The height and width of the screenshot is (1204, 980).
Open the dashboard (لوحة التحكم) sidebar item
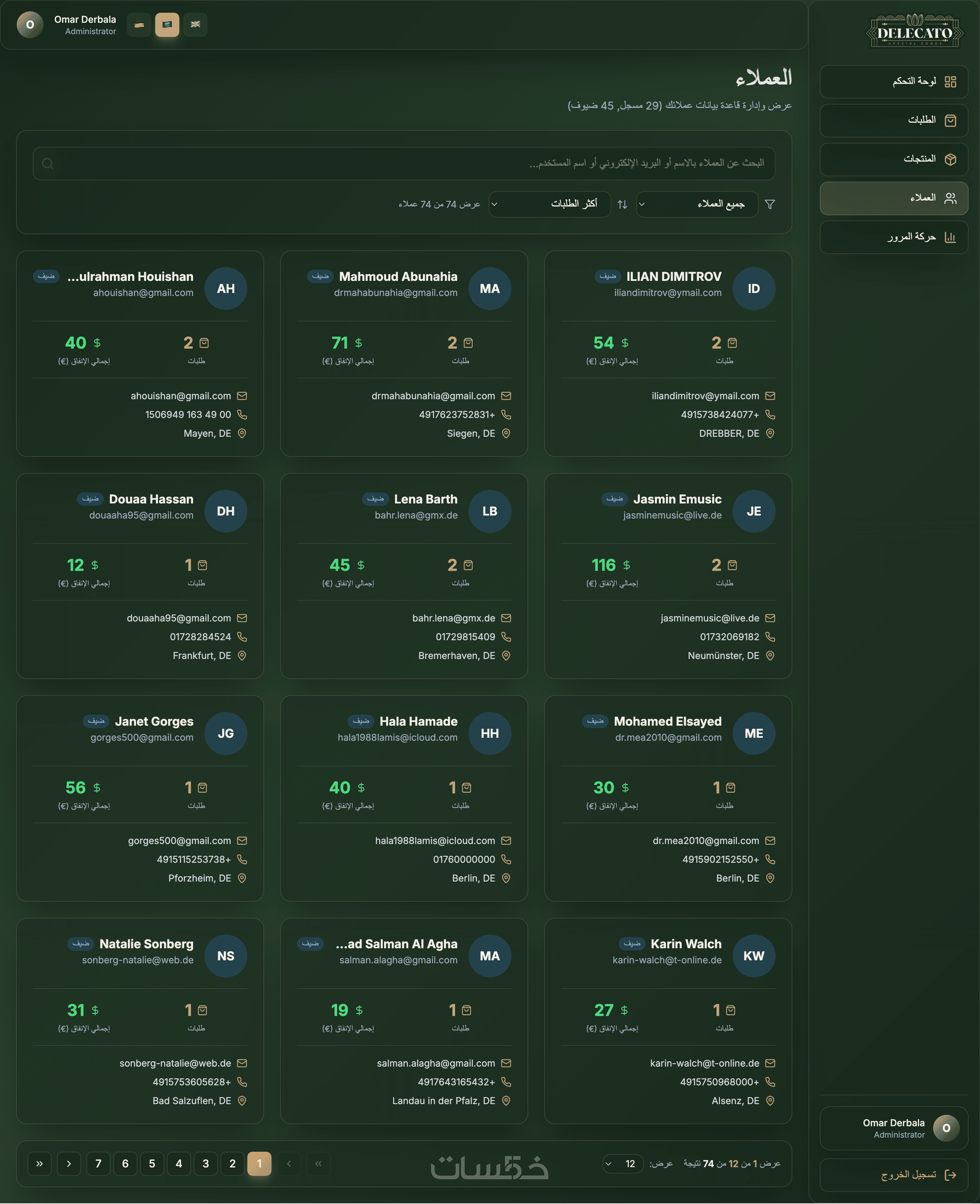point(893,82)
